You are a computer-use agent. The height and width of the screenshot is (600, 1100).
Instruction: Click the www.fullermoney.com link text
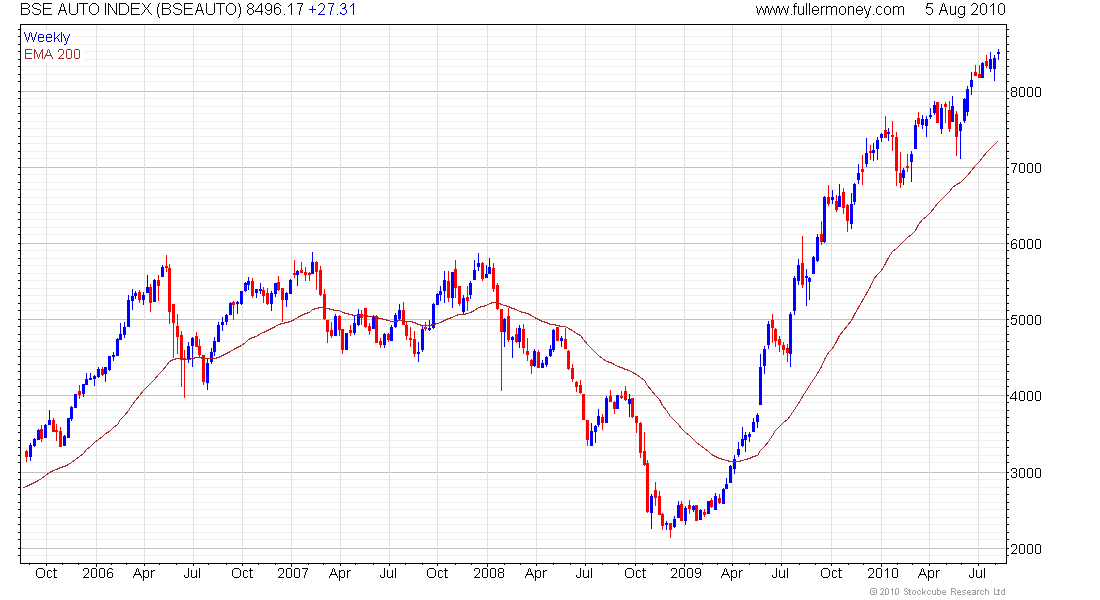[830, 10]
